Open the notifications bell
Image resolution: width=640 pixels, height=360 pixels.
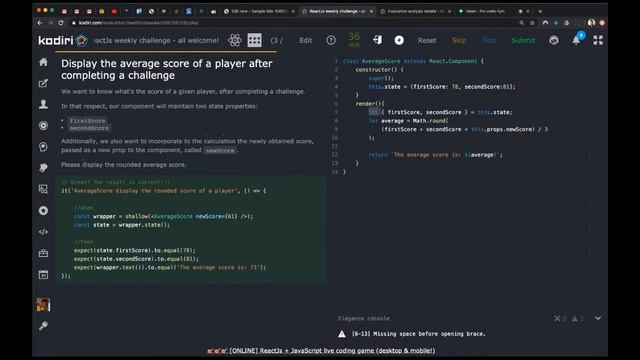click(x=576, y=40)
